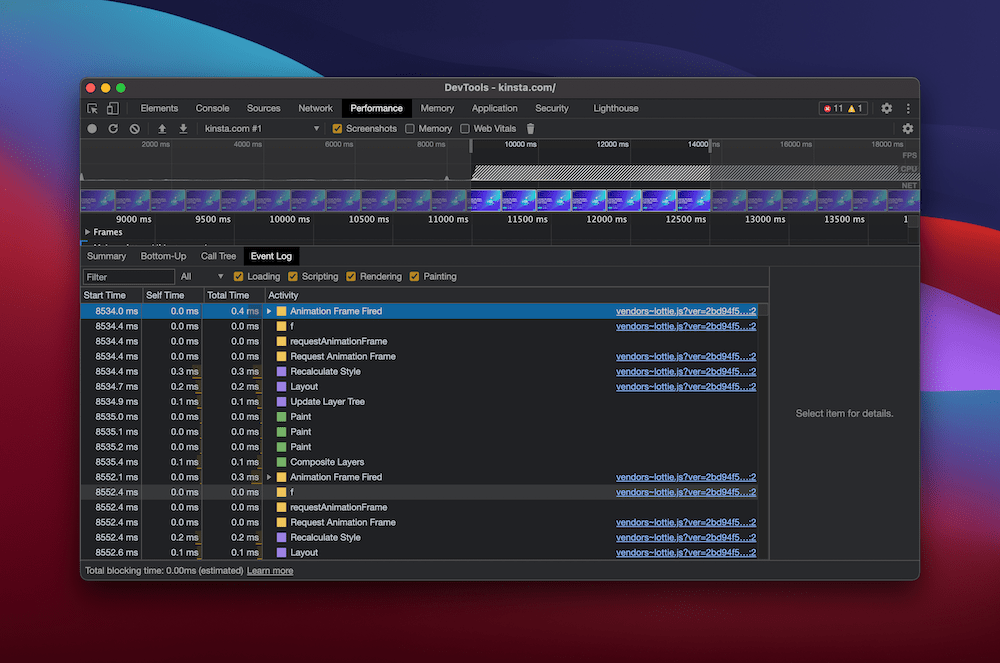This screenshot has width=1000, height=663.
Task: Click the Learn more link
Action: tap(270, 571)
